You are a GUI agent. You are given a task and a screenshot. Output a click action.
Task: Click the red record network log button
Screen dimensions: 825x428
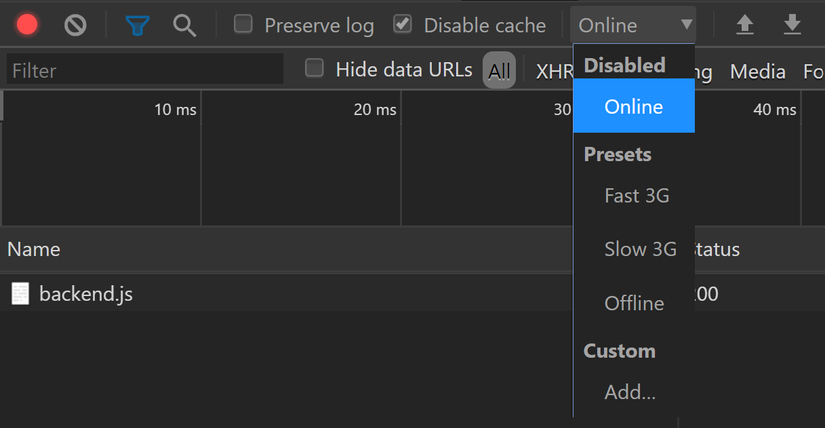click(x=27, y=25)
